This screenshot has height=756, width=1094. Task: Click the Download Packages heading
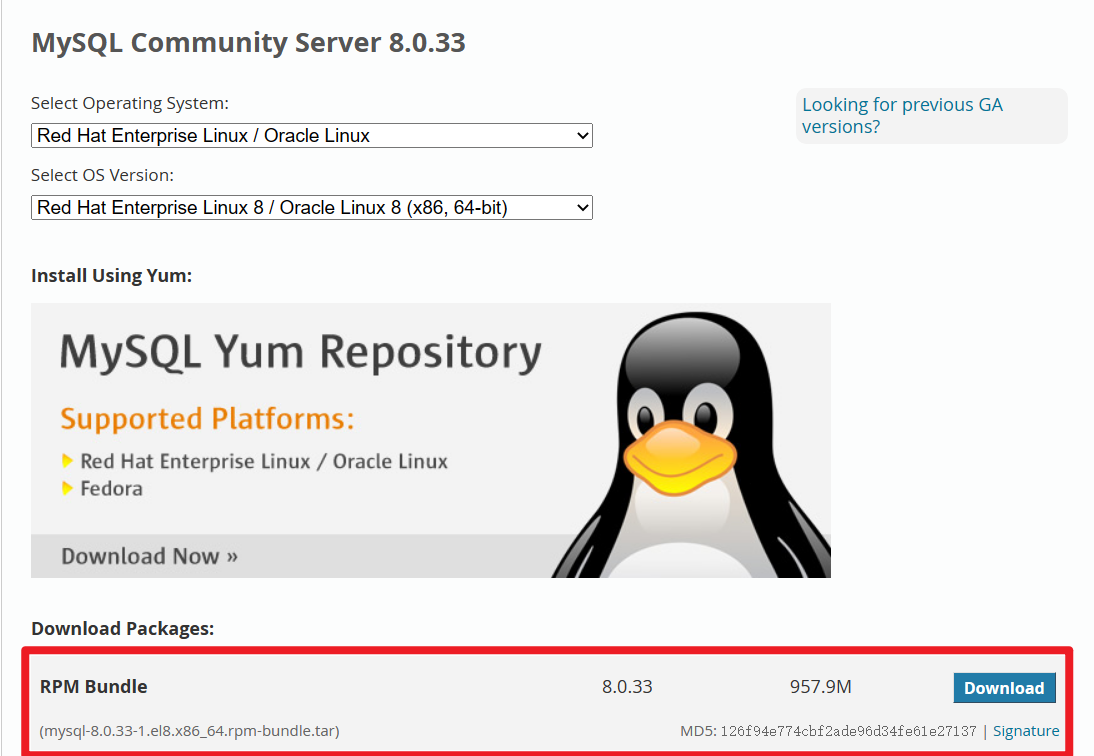[123, 628]
